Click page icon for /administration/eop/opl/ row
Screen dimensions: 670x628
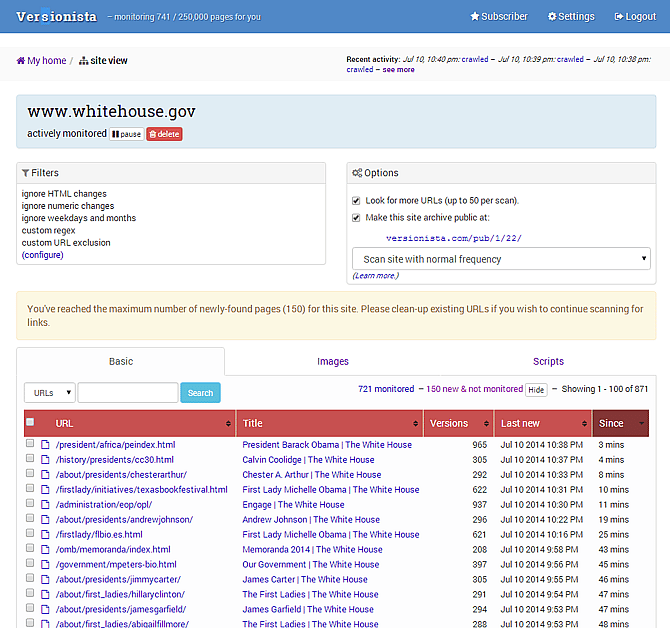pyautogui.click(x=45, y=505)
